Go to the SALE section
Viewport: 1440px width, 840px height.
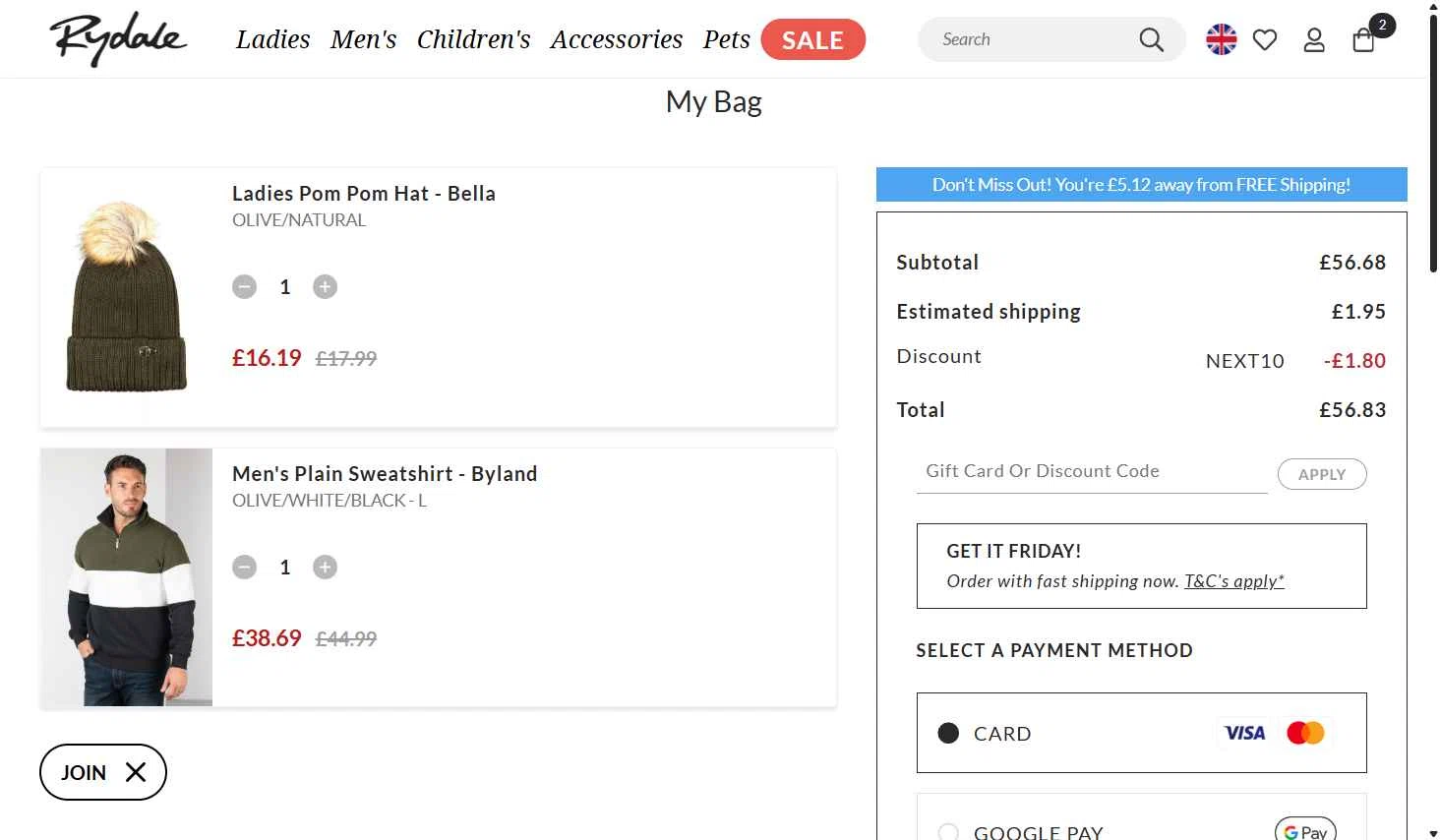coord(812,39)
